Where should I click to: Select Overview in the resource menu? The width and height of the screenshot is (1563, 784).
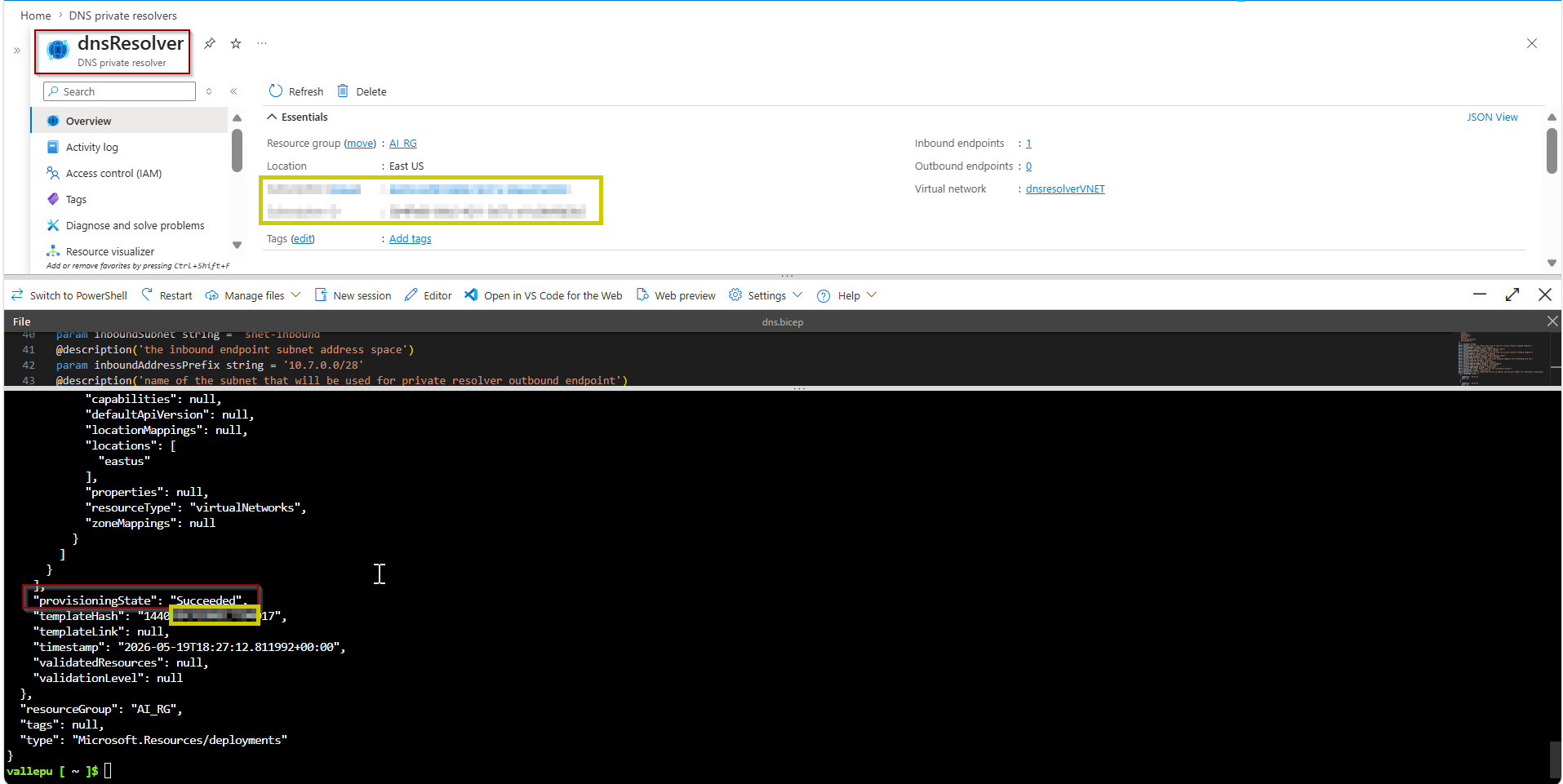coord(130,121)
